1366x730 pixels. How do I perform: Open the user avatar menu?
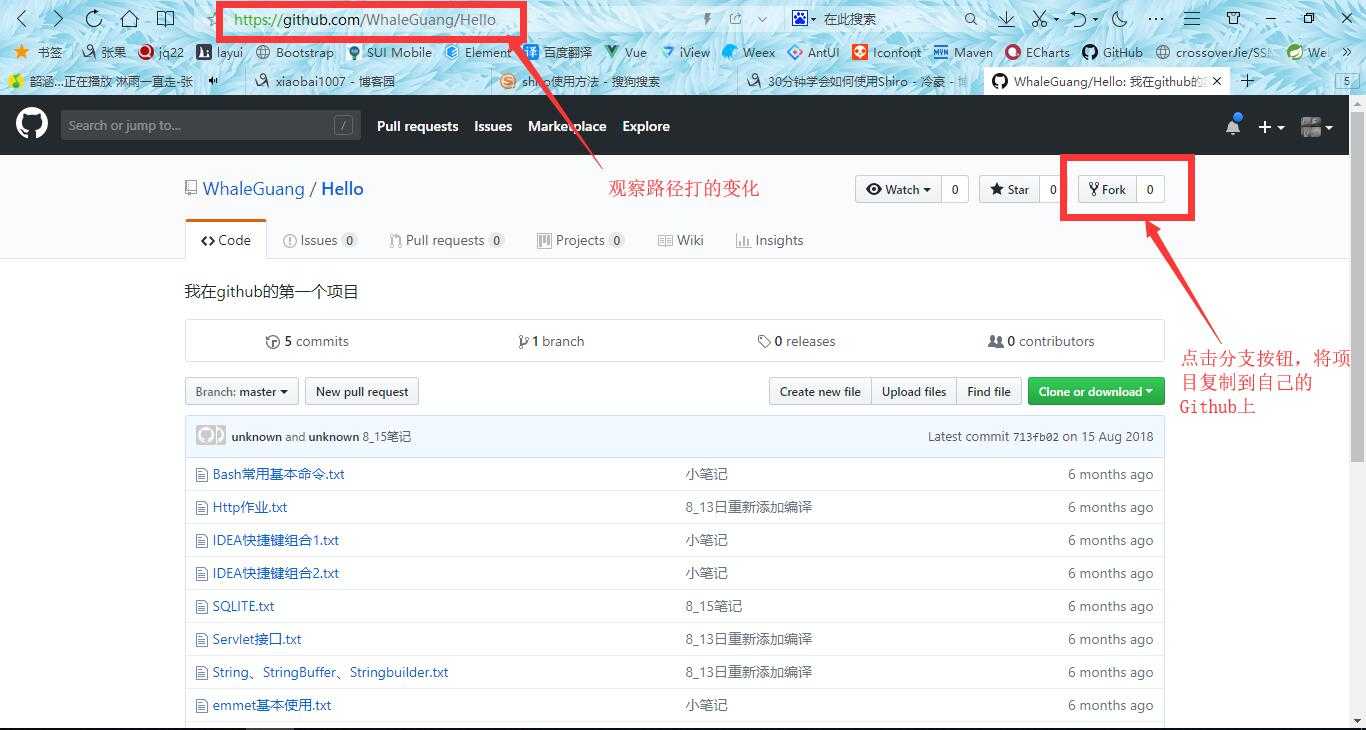tap(1316, 127)
